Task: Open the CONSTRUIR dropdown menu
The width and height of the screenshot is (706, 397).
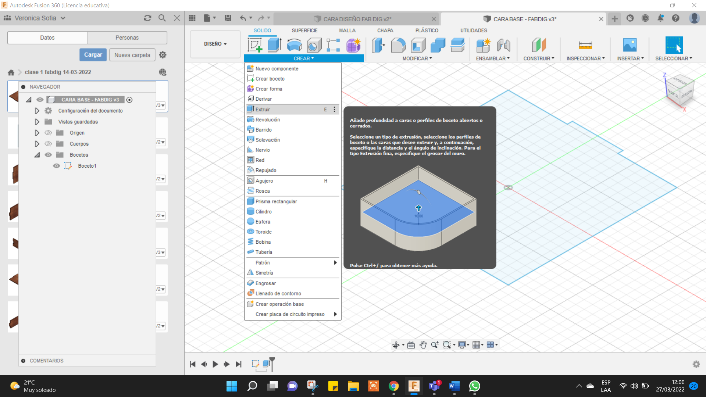Action: pos(539,59)
